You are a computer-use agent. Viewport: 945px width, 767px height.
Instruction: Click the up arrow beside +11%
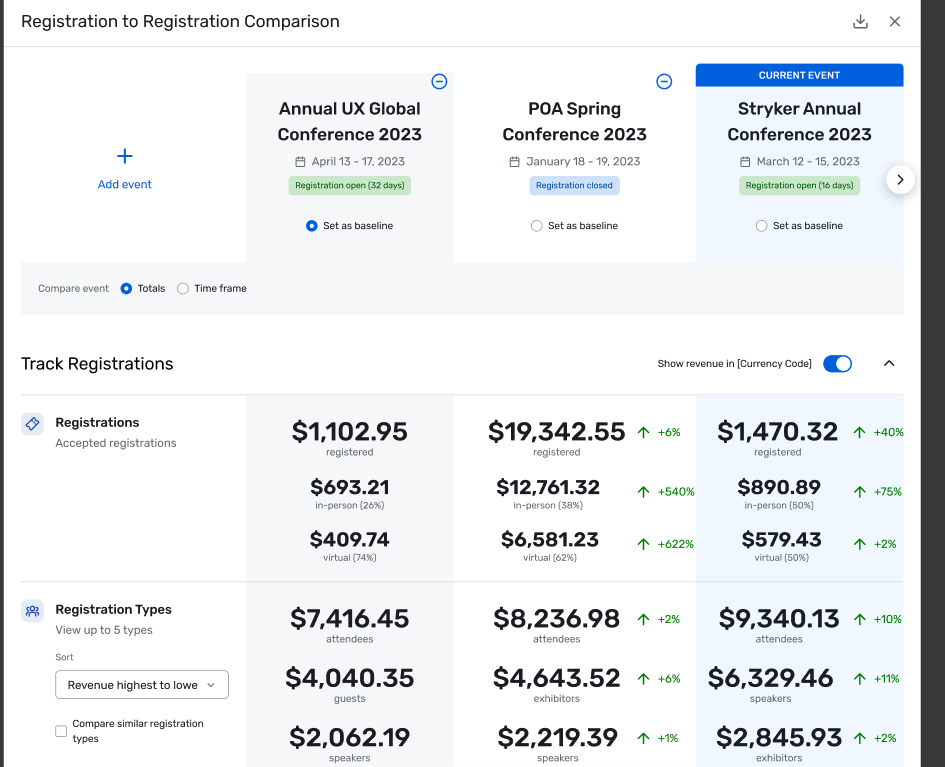[860, 678]
